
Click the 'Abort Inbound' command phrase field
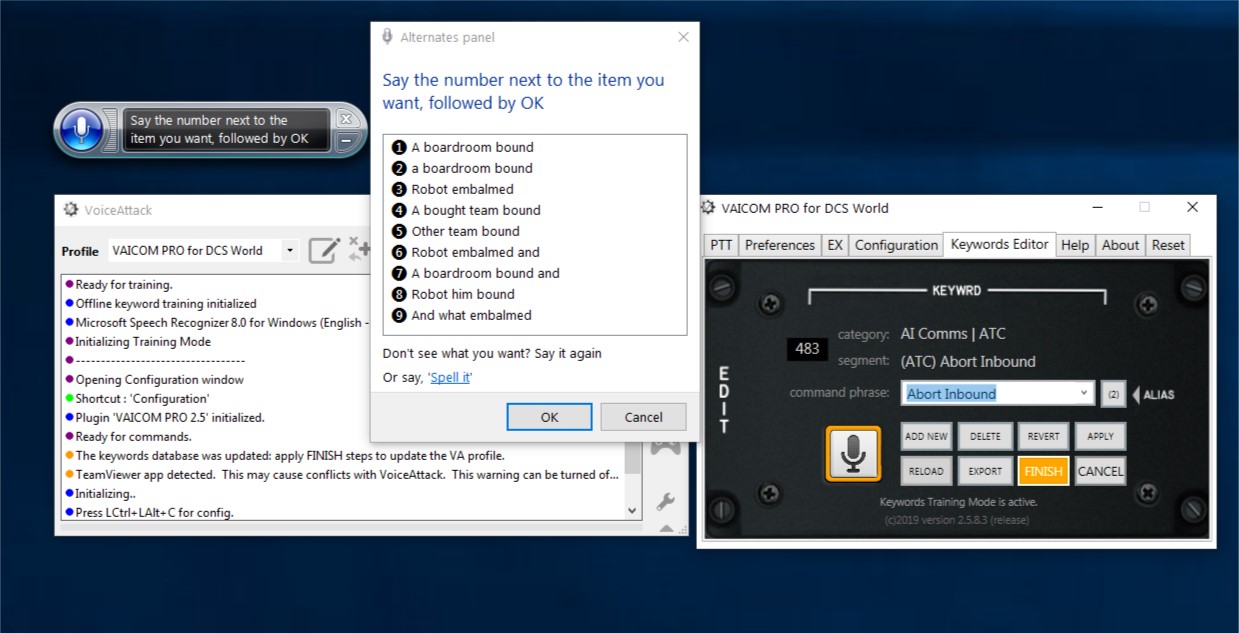tap(988, 393)
